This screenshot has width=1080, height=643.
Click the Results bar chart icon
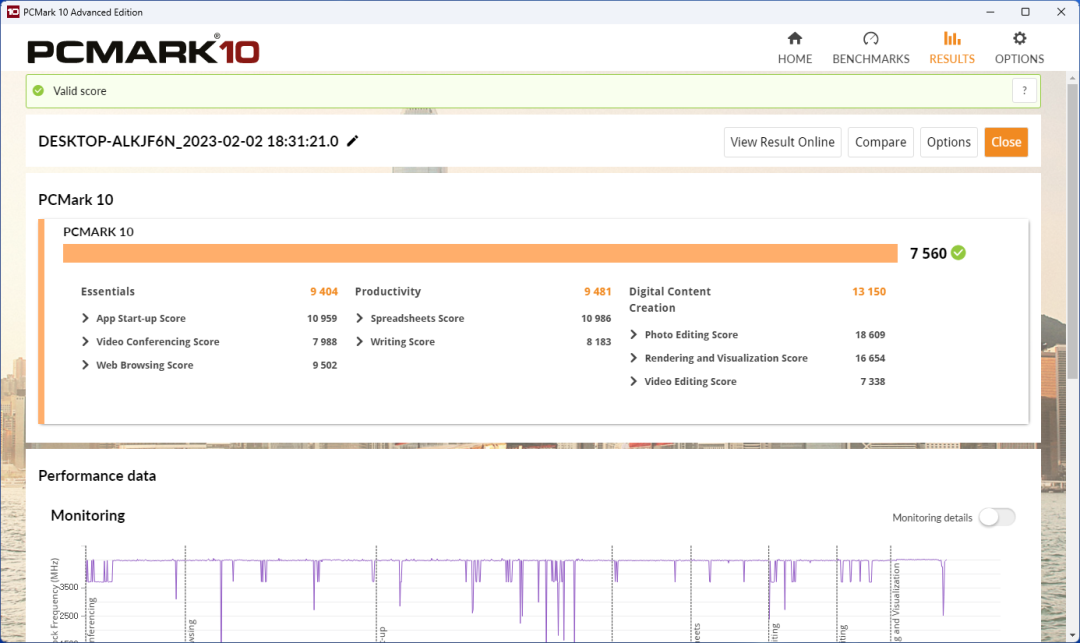(x=952, y=38)
